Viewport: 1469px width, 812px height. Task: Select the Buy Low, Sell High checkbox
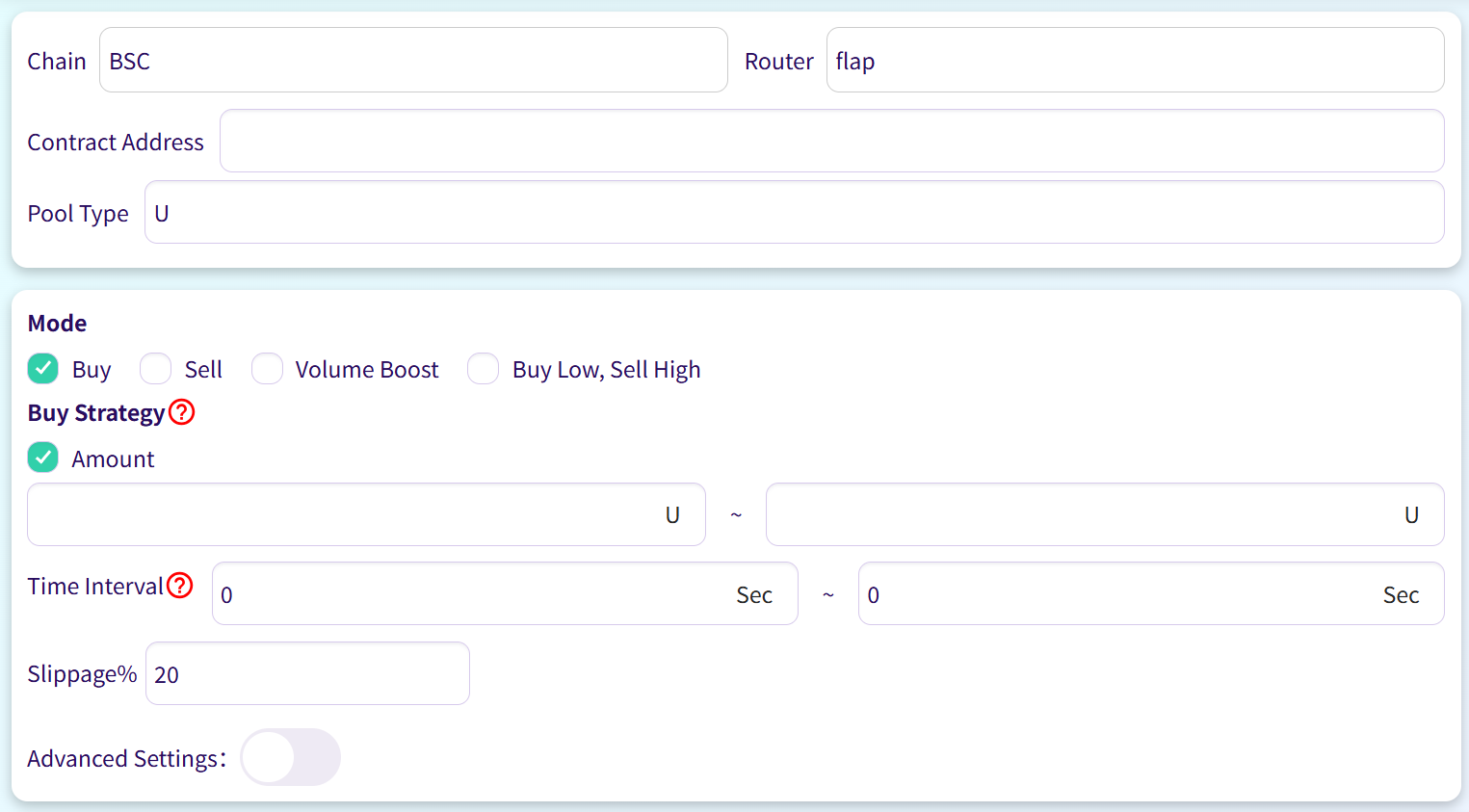tap(484, 369)
